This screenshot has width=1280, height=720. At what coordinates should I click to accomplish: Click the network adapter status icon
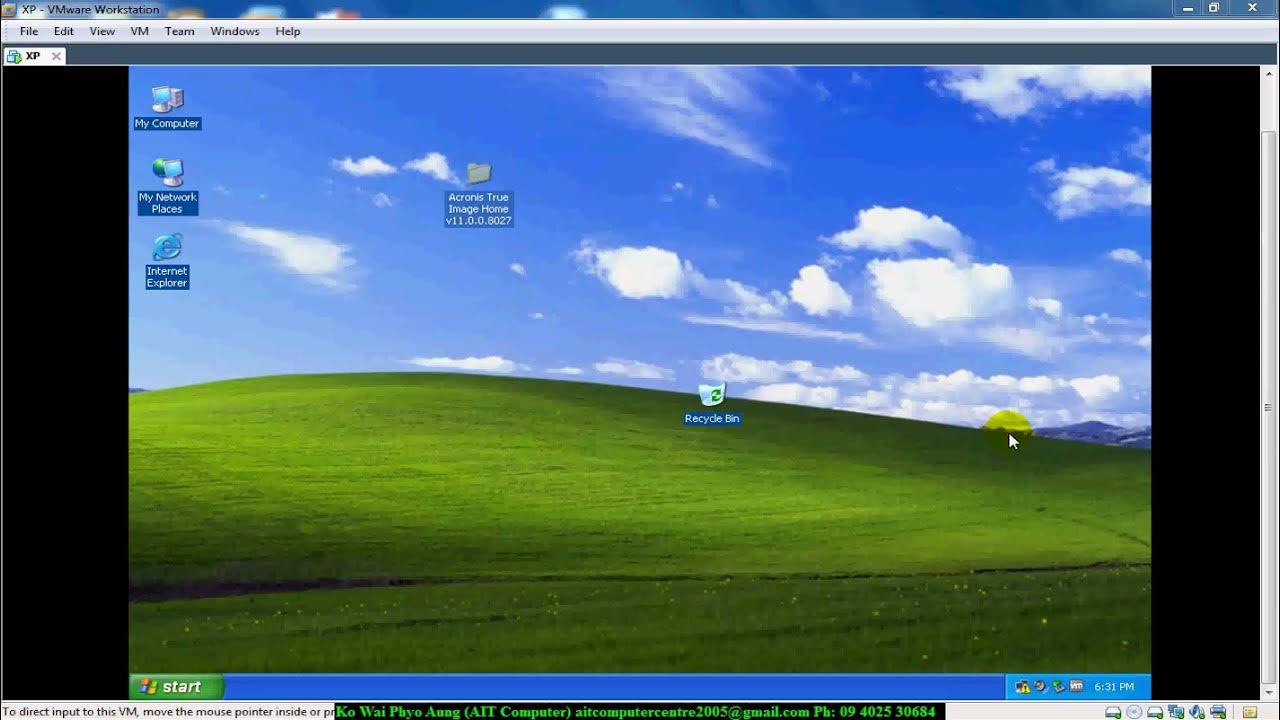tap(1176, 712)
